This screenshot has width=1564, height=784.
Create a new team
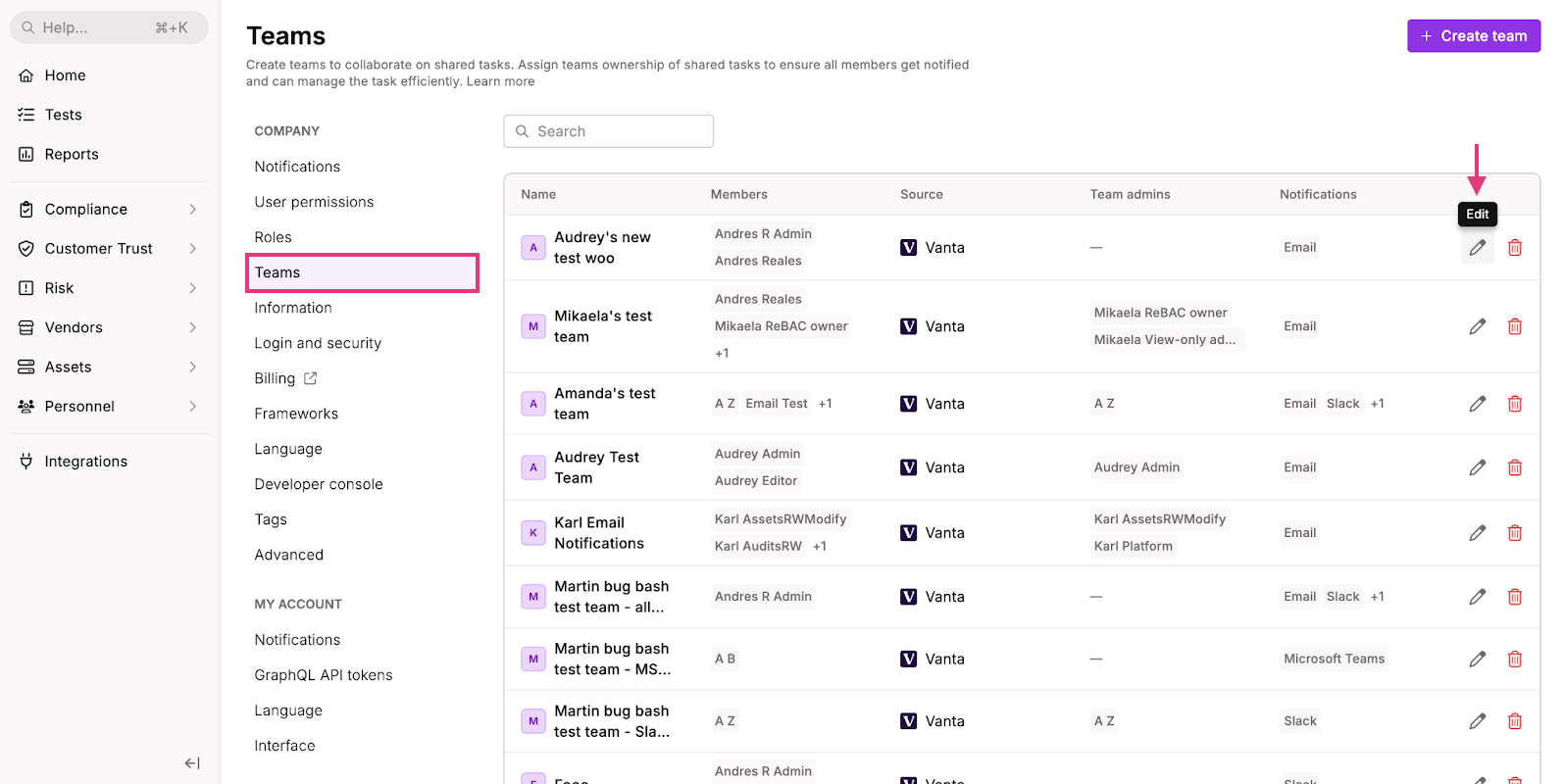[x=1474, y=36]
